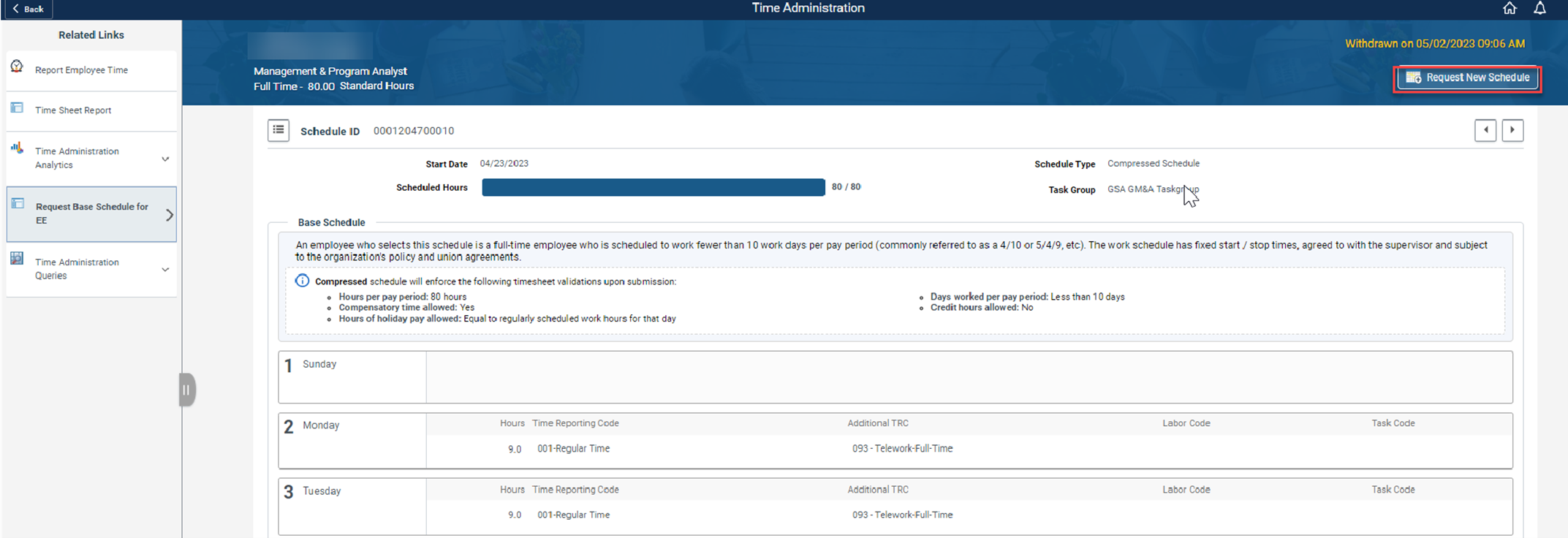1568x538 pixels.
Task: Click the Time Sheet Report icon
Action: 17,107
